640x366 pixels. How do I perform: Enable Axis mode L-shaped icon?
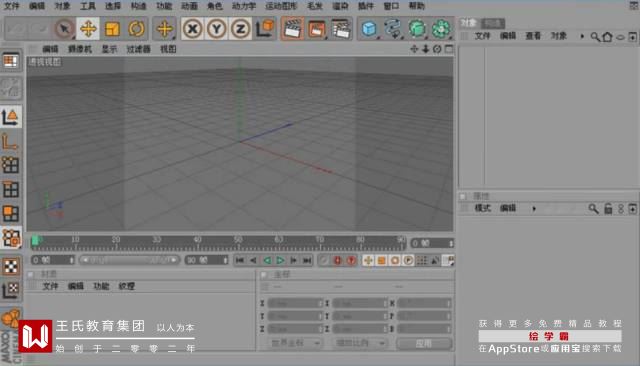[x=11, y=142]
